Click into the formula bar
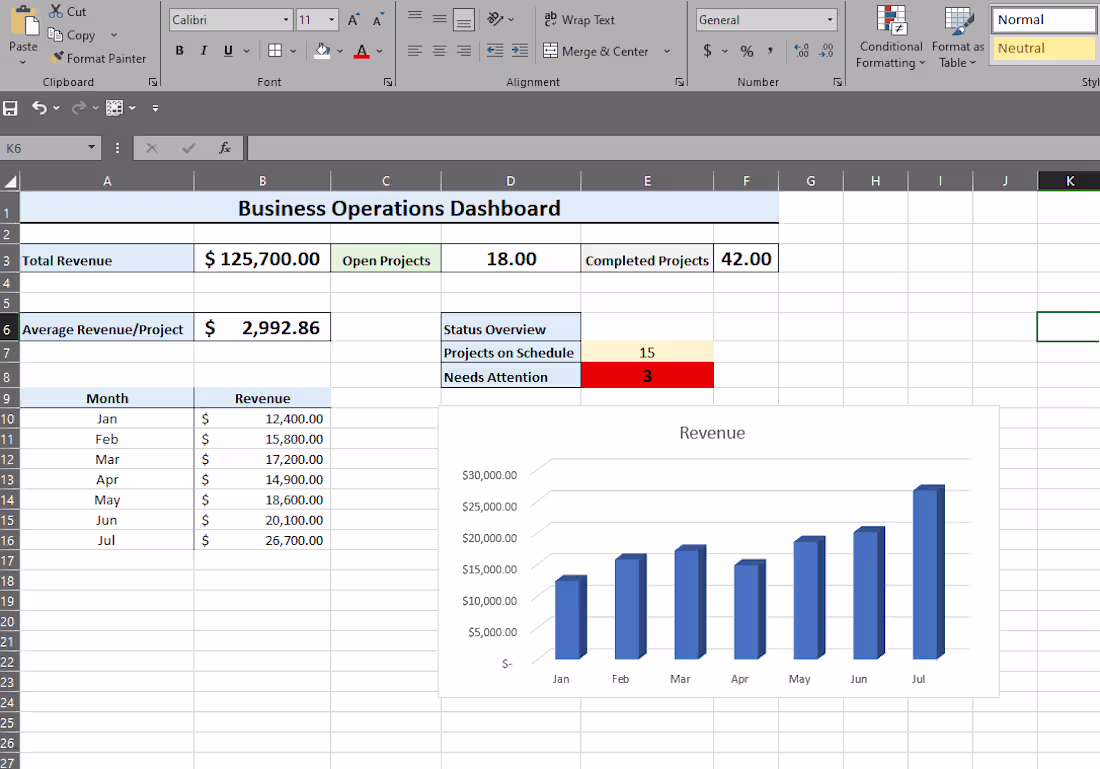Viewport: 1100px width, 769px height. click(x=673, y=148)
